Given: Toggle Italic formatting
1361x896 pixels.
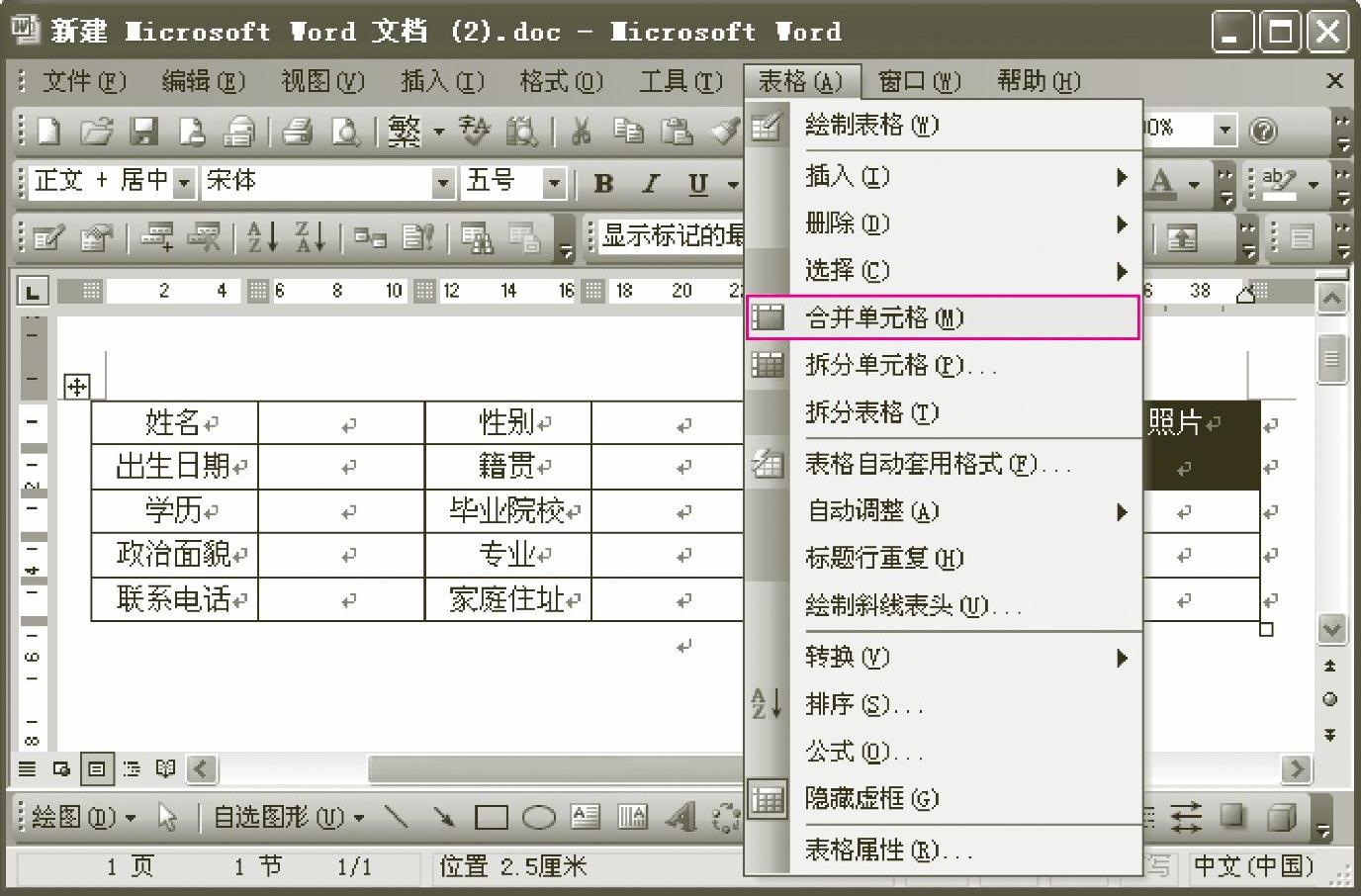Looking at the screenshot, I should tap(650, 183).
